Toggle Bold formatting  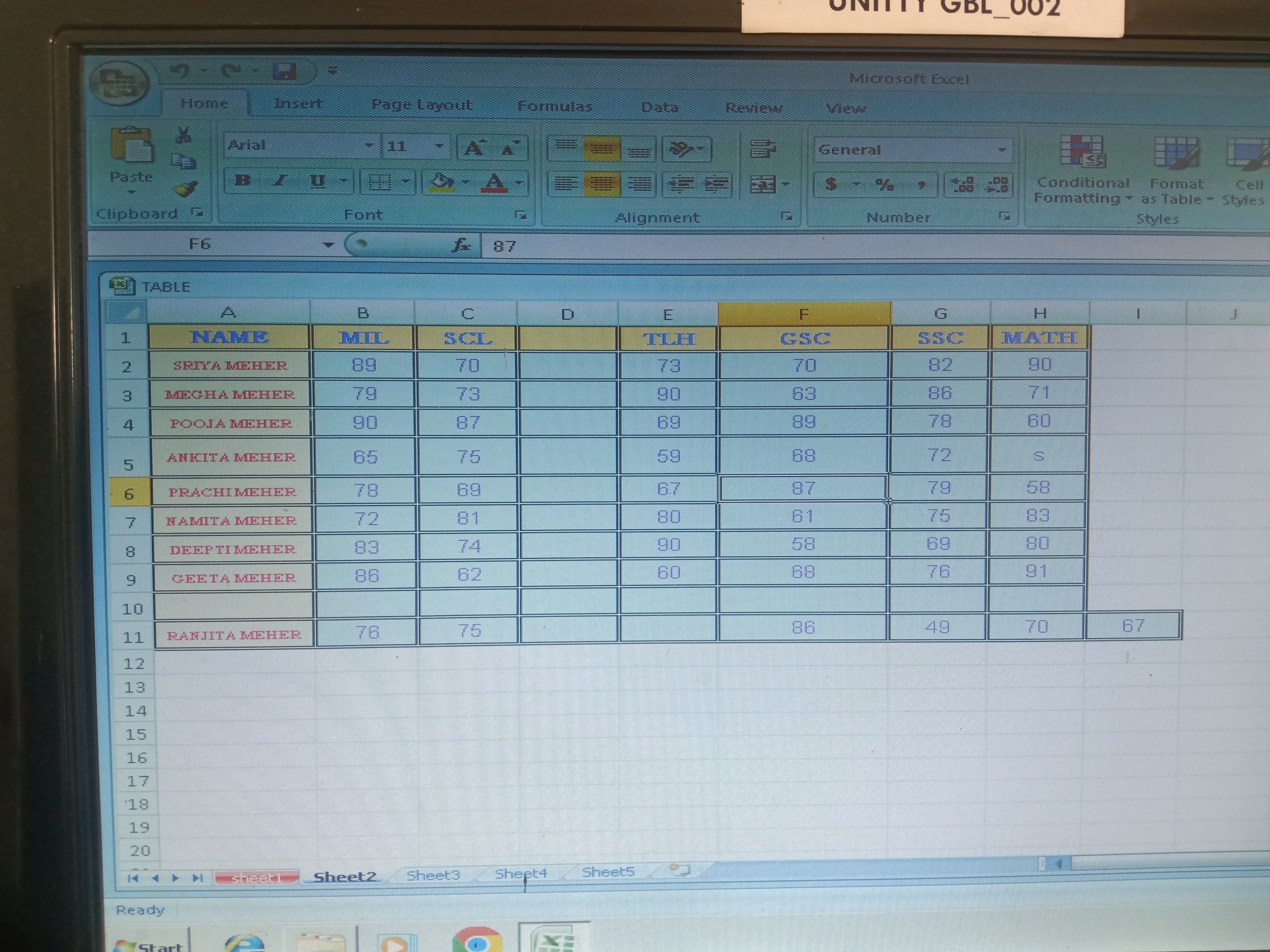(242, 181)
